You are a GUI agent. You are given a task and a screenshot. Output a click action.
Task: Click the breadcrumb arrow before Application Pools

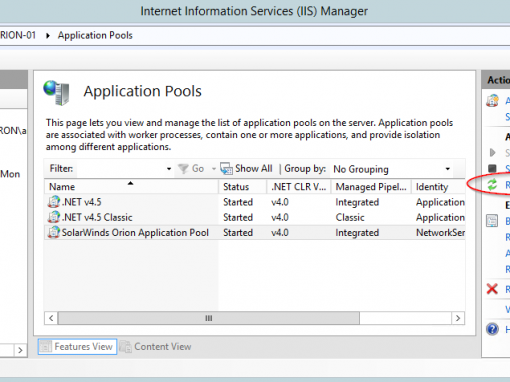[x=48, y=35]
